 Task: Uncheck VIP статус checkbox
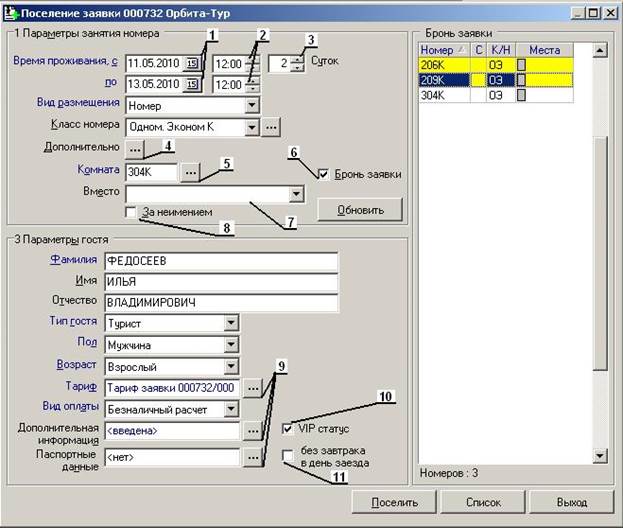tap(289, 428)
